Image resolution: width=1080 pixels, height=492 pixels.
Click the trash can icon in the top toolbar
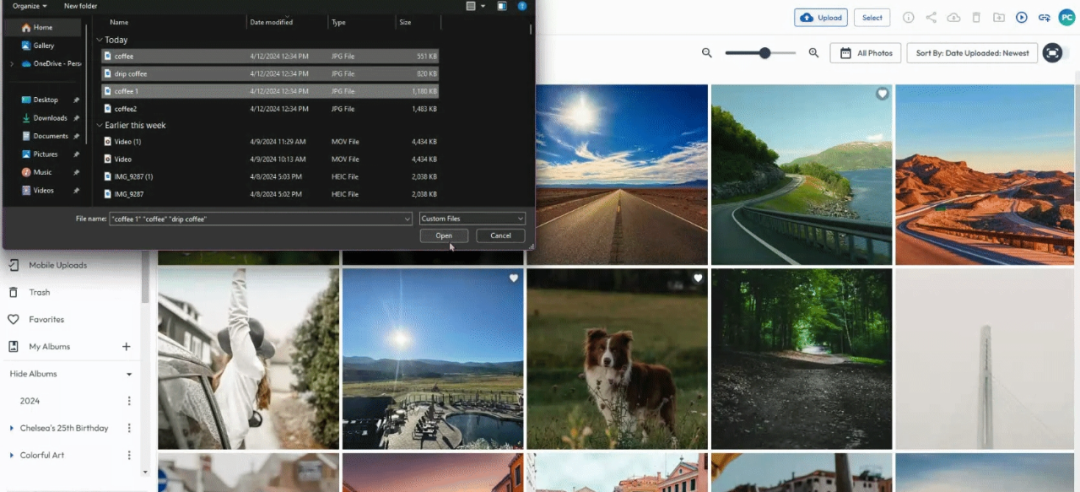[x=976, y=17]
